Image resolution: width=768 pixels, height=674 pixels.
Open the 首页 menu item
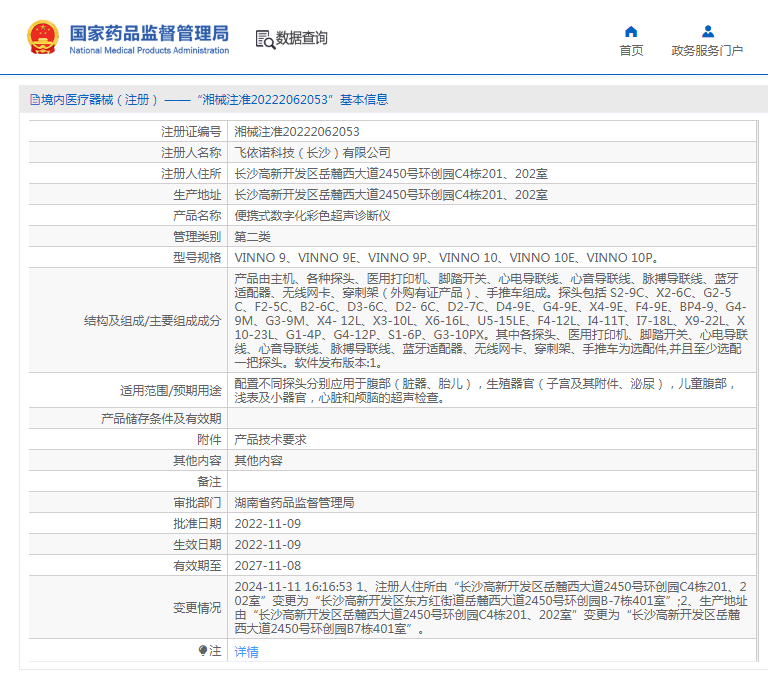[x=631, y=50]
